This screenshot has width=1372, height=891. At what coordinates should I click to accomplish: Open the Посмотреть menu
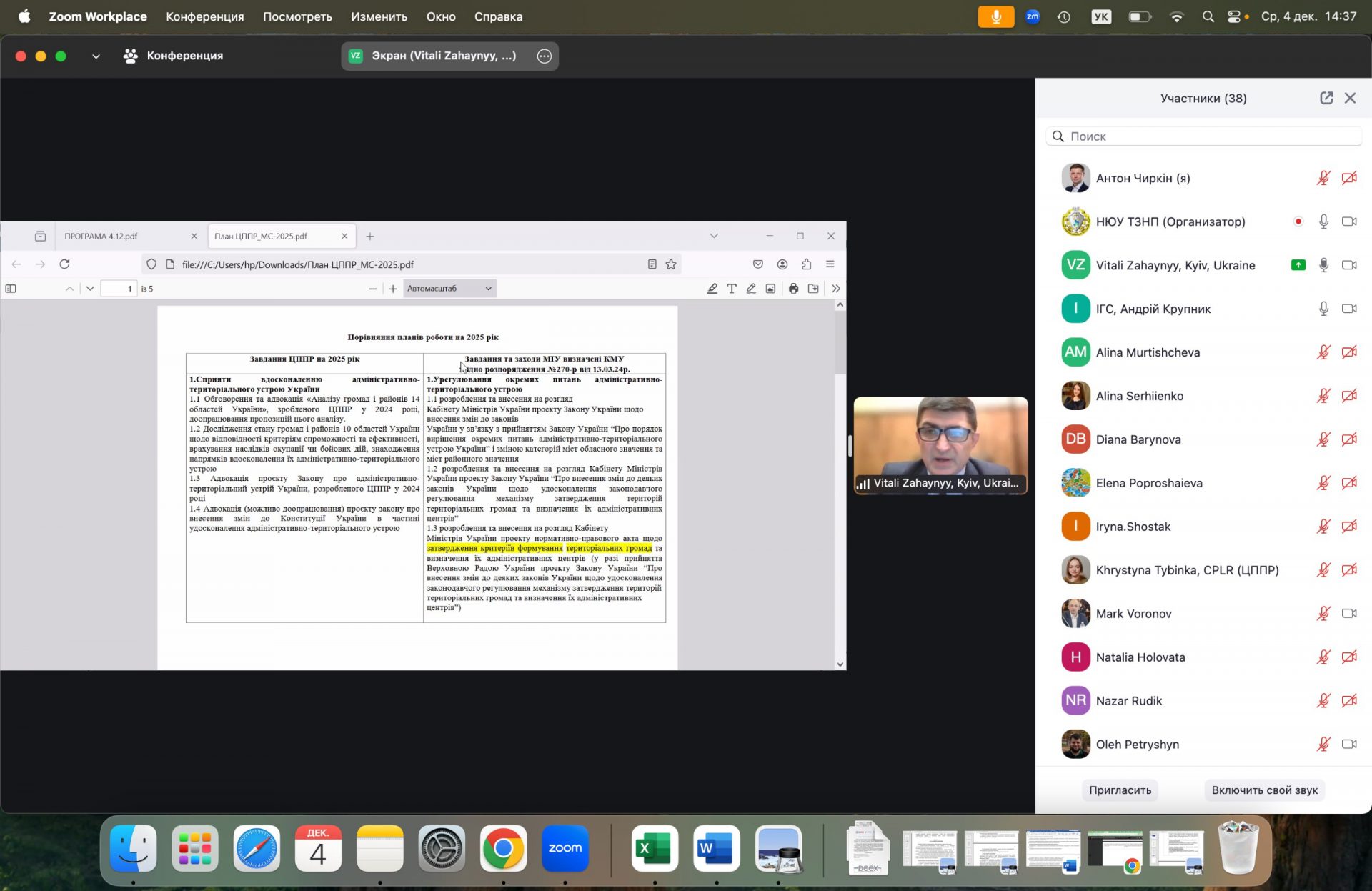tap(297, 16)
